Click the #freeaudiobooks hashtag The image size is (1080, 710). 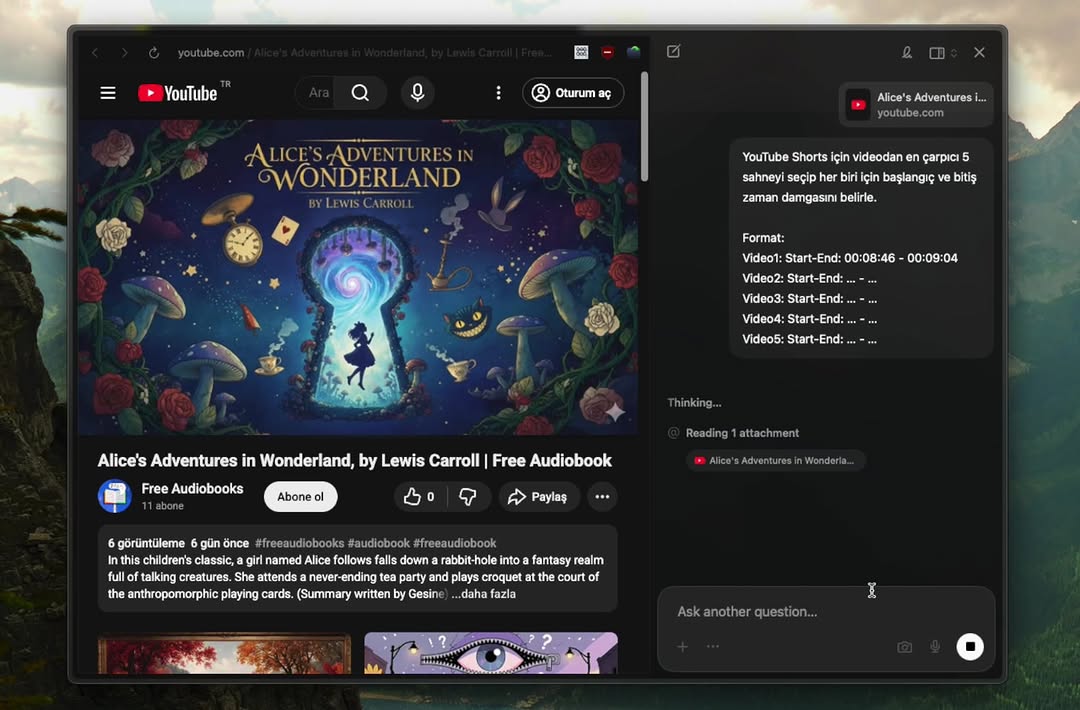coord(299,543)
